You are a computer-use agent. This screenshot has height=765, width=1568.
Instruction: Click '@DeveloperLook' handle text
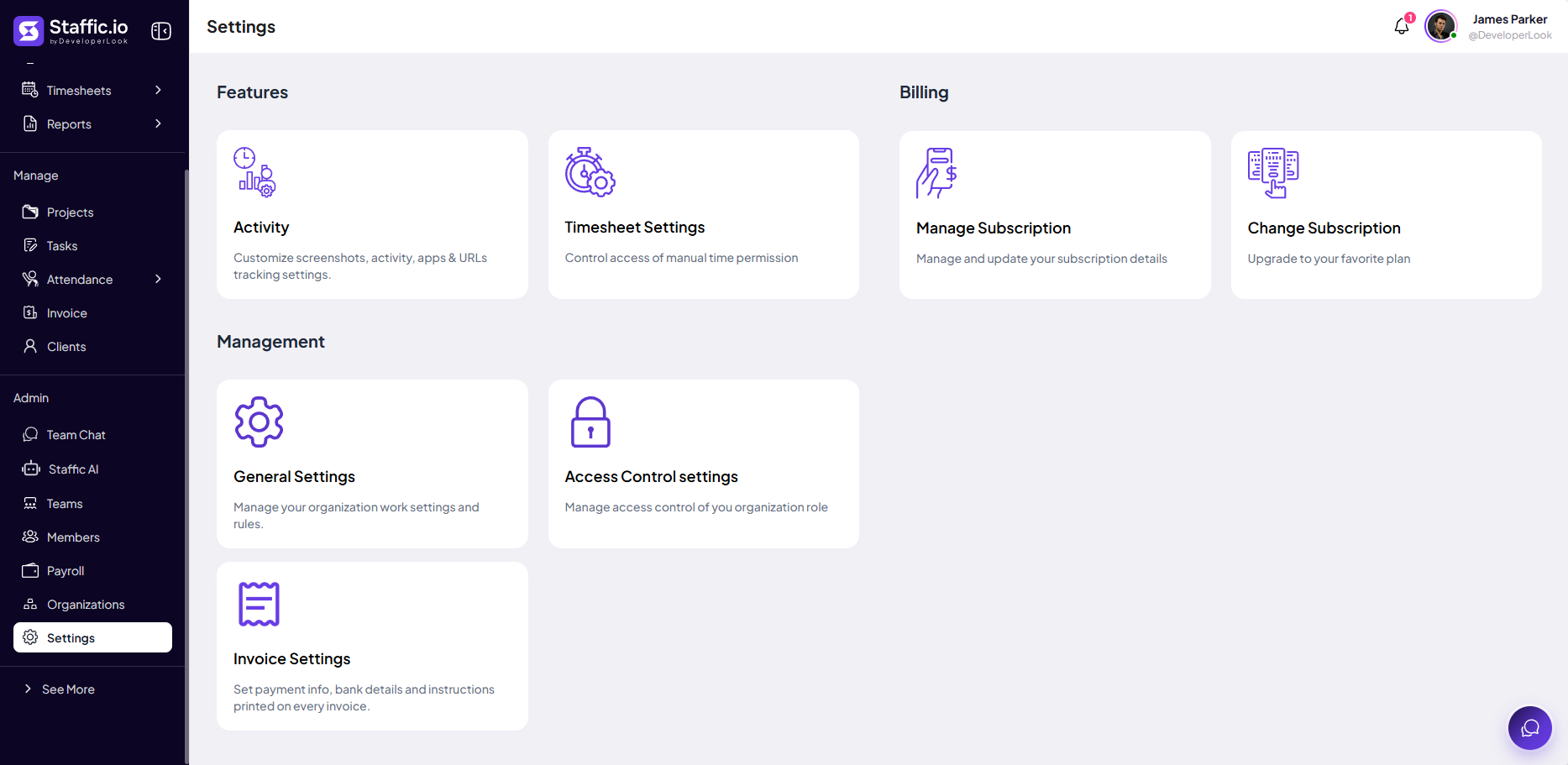click(x=1509, y=35)
